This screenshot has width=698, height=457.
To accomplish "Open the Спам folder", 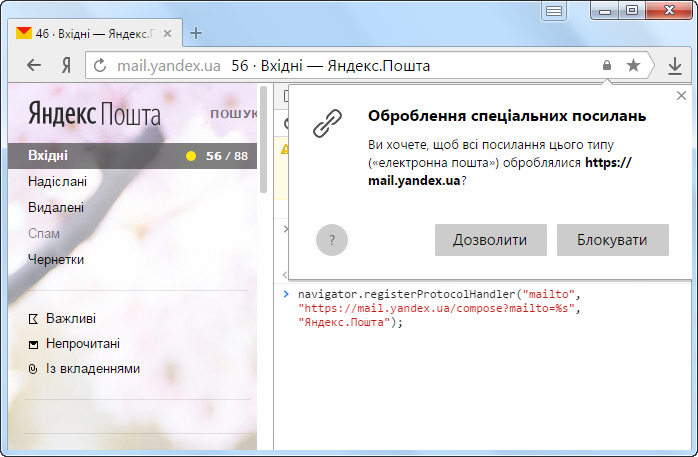I will [44, 233].
